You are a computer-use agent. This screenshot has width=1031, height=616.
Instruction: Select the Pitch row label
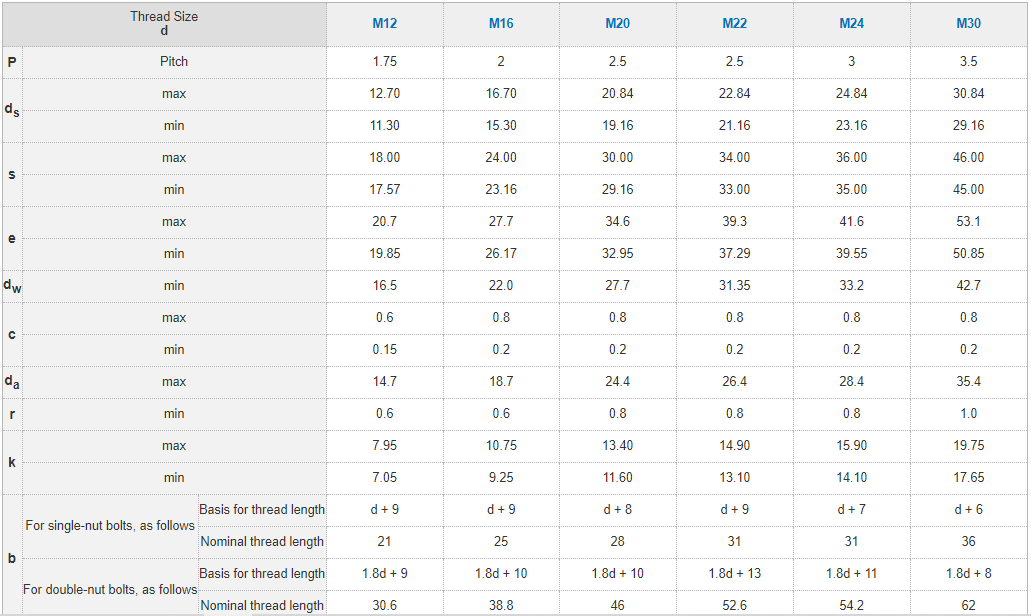[174, 61]
